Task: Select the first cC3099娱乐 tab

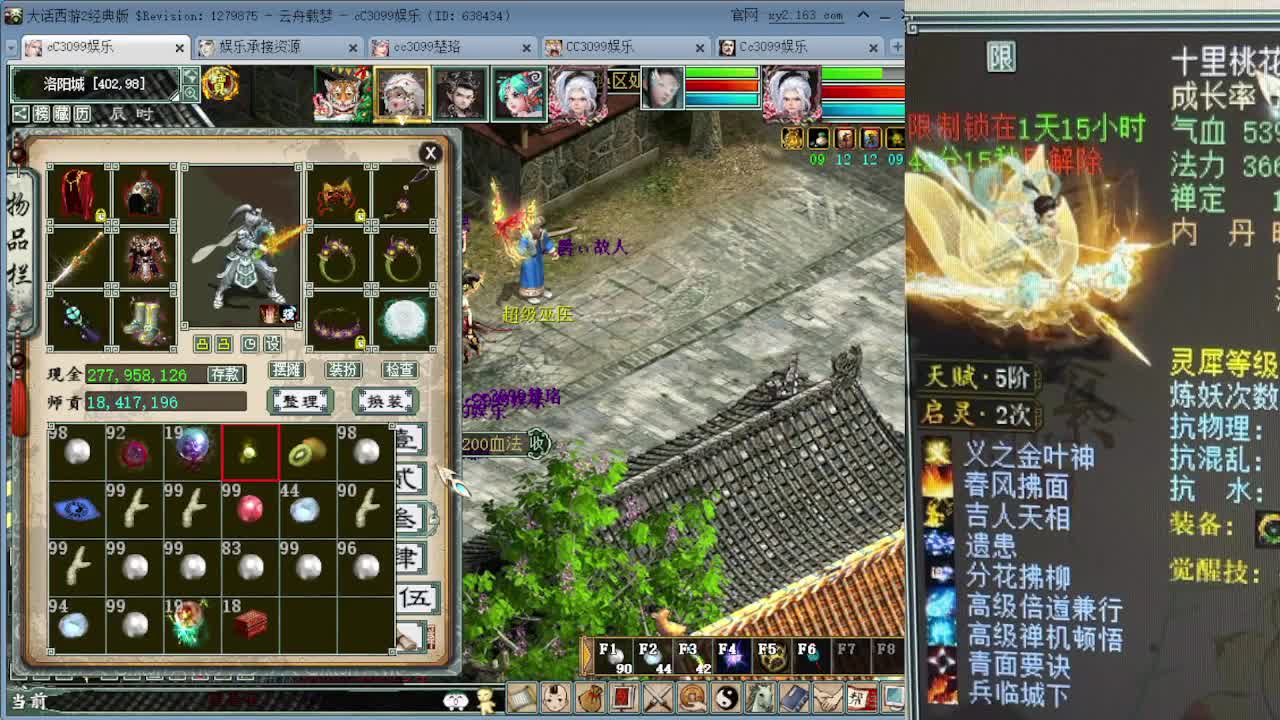Action: coord(104,47)
